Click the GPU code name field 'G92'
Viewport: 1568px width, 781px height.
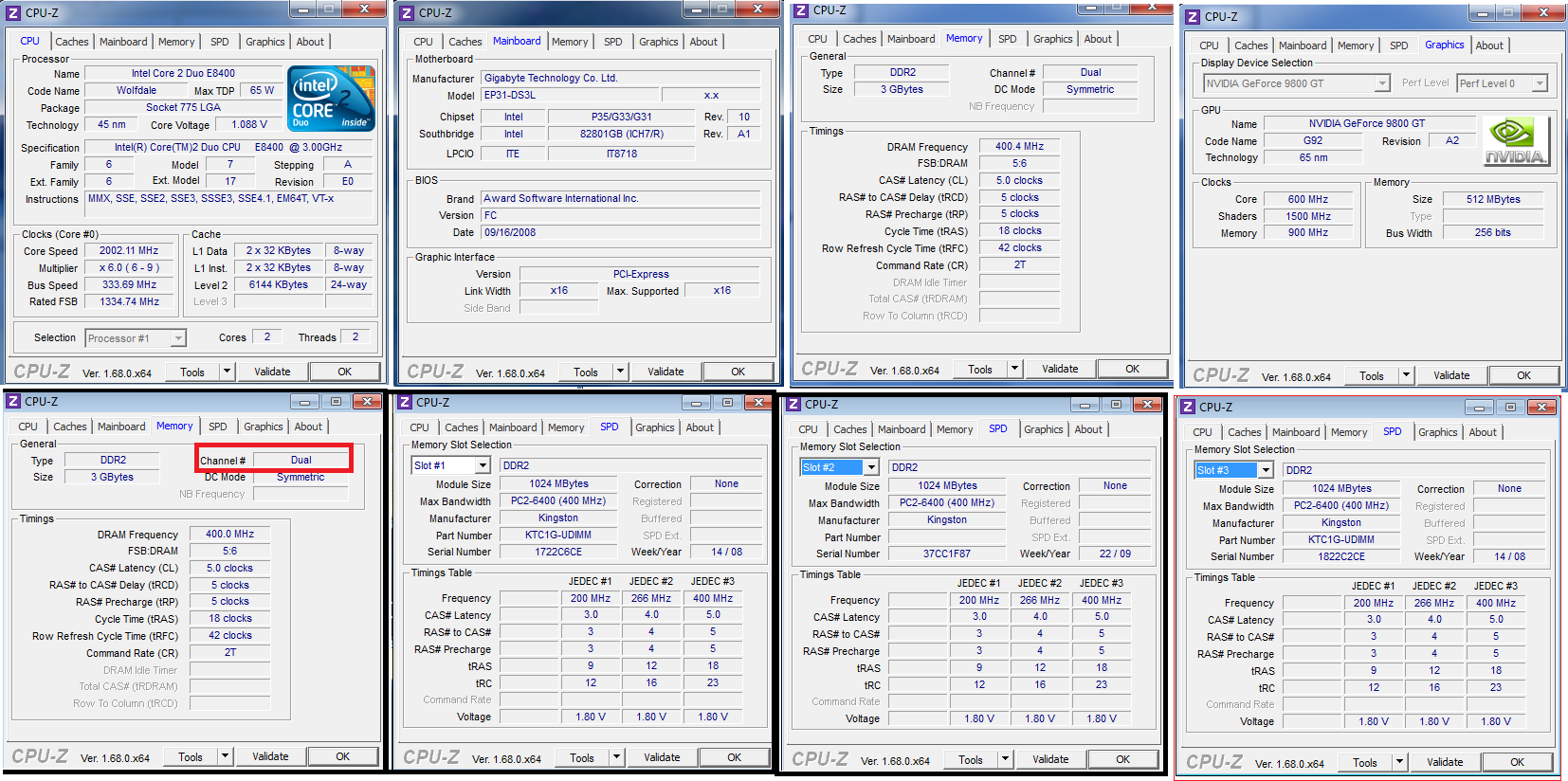[x=1313, y=140]
